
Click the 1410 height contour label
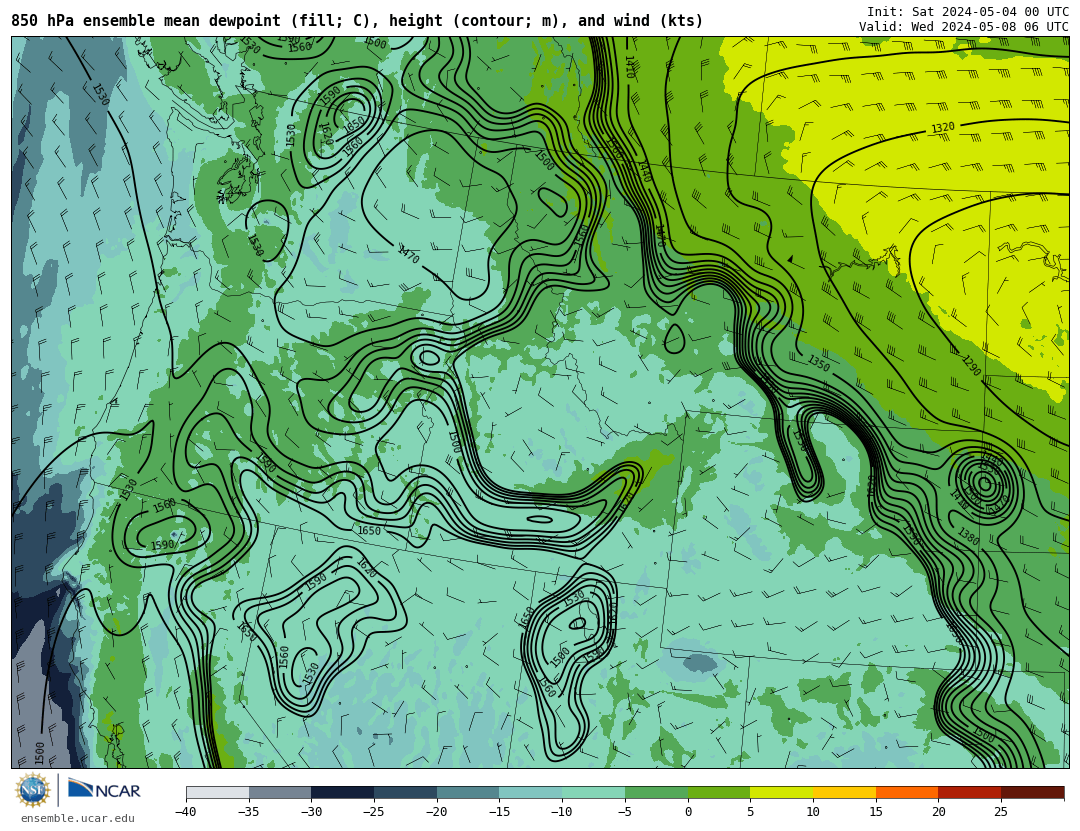click(629, 67)
